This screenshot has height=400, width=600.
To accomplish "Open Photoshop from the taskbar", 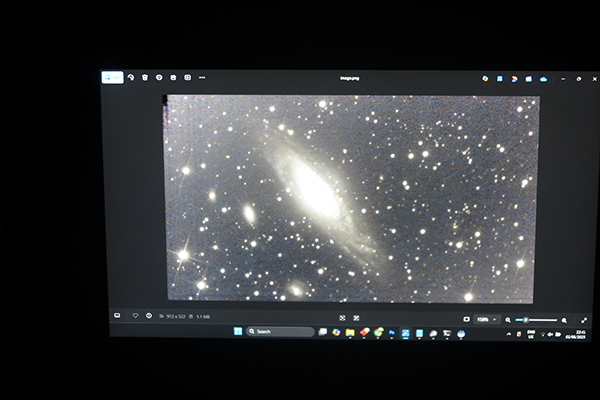I will pyautogui.click(x=392, y=333).
